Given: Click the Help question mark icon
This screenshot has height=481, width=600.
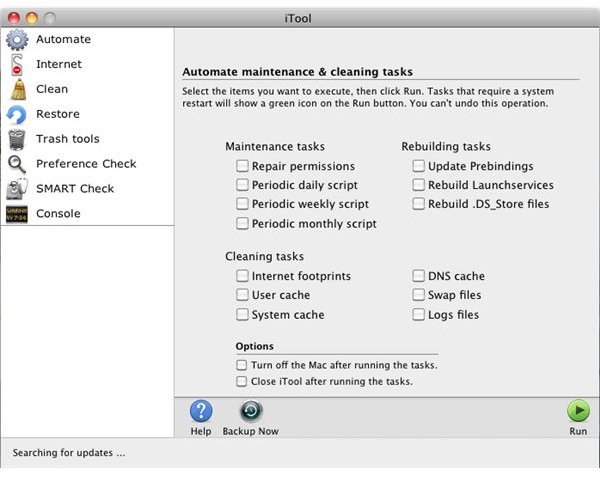Looking at the screenshot, I should 201,411.
